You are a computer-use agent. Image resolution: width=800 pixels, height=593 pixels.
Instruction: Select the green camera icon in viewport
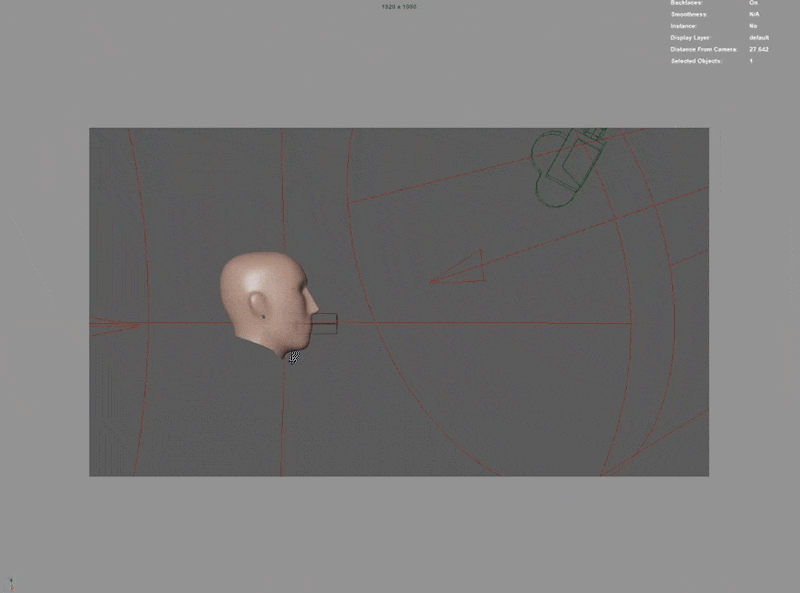point(566,165)
